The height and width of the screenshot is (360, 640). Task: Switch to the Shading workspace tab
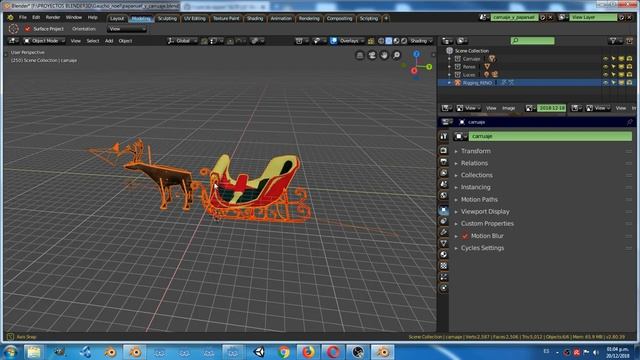[x=255, y=18]
